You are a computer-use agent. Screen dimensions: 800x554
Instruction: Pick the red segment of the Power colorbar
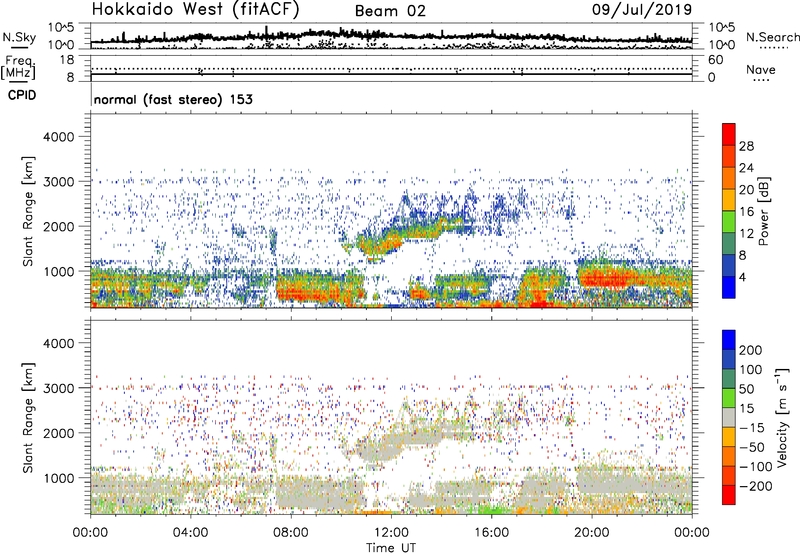tap(729, 135)
